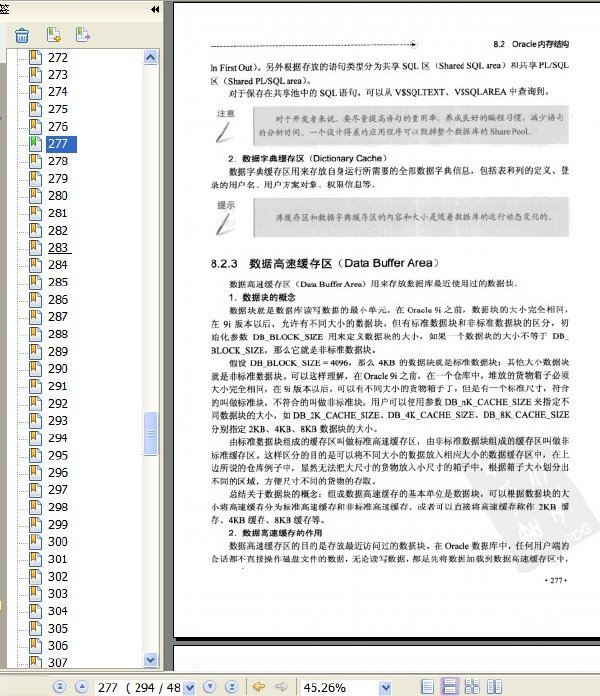
Task: Open bookmark 298
Action: 58,507
